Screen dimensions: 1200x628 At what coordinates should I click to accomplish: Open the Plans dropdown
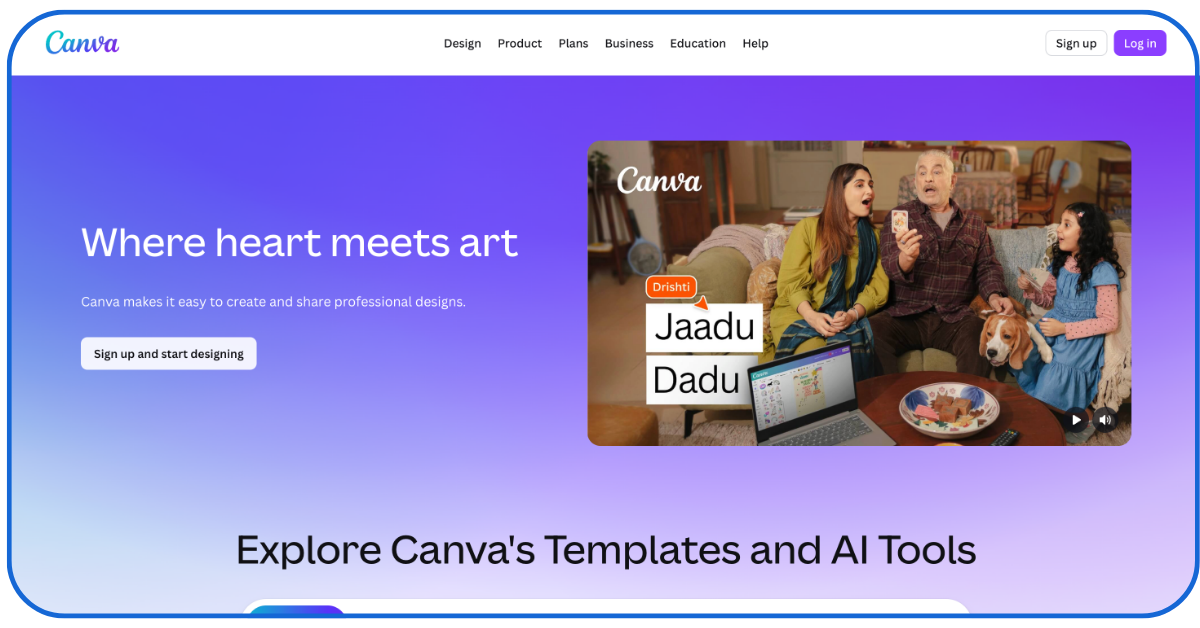(x=573, y=44)
